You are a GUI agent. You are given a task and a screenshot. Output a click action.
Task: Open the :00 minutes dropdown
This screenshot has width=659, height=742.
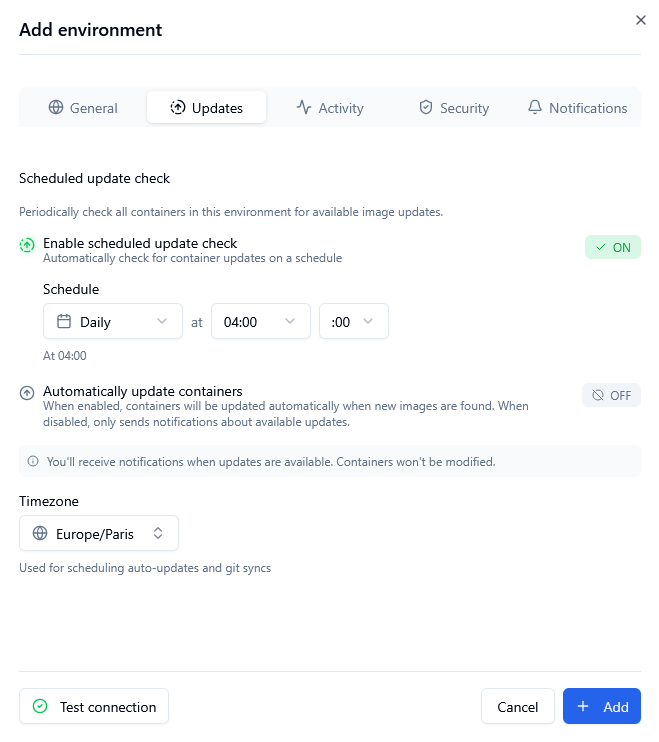point(353,322)
